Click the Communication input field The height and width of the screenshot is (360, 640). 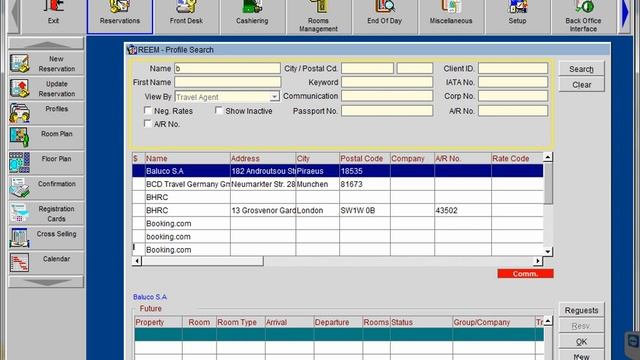pos(387,96)
